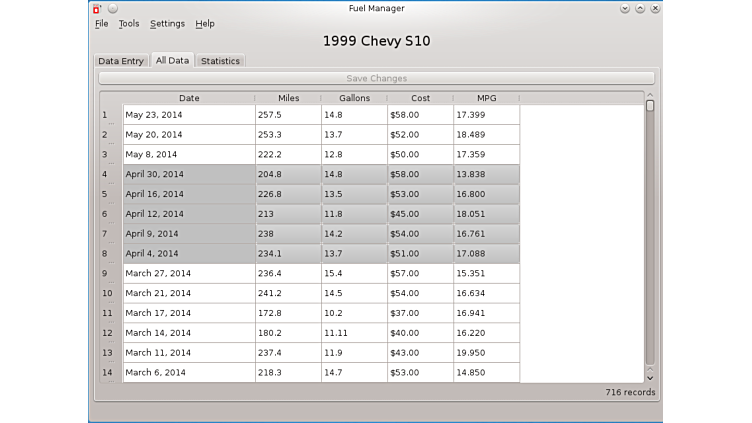Click the MPG column header
The height and width of the screenshot is (423, 752).
tap(486, 98)
